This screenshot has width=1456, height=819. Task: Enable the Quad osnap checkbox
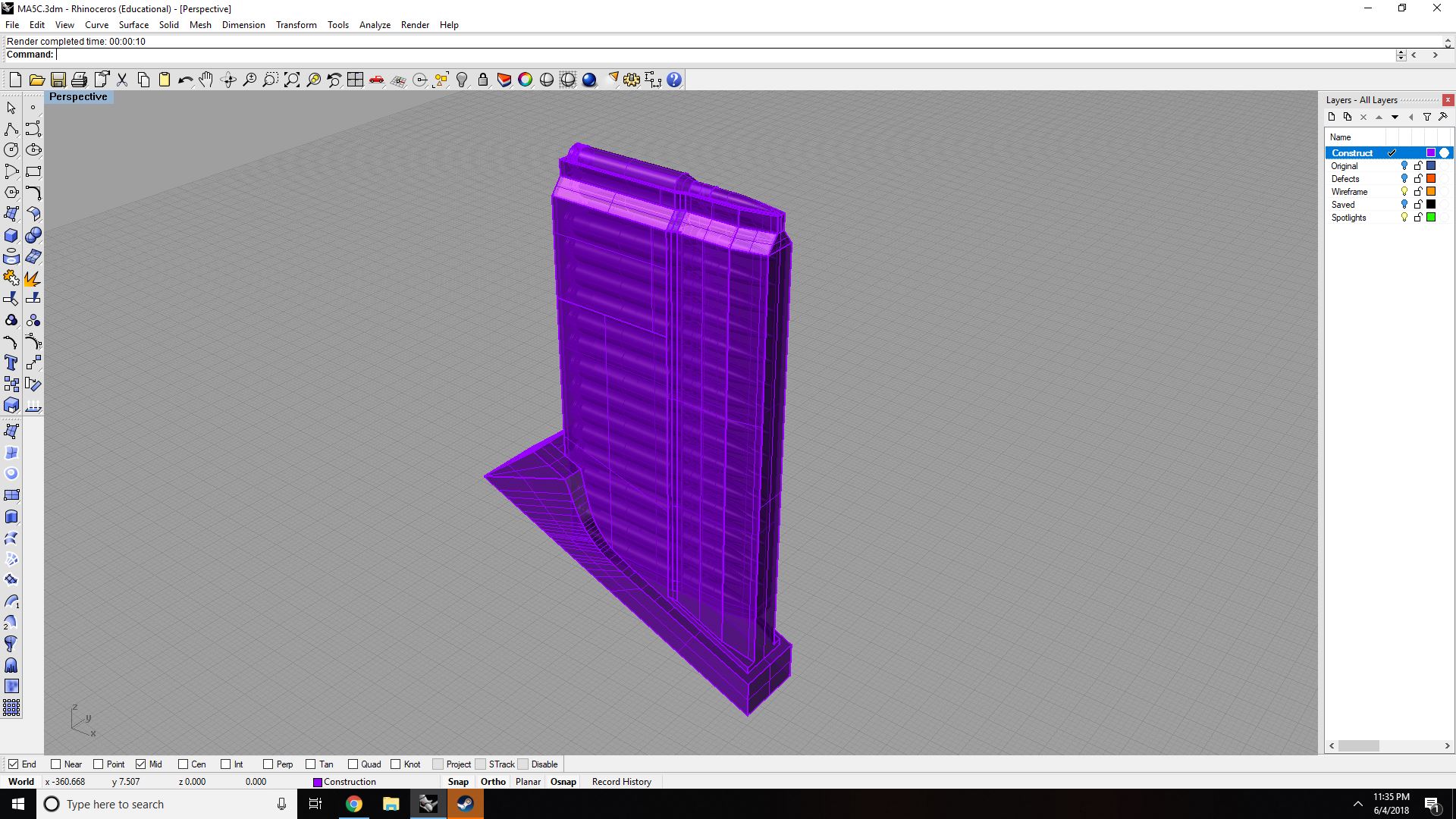(x=353, y=764)
